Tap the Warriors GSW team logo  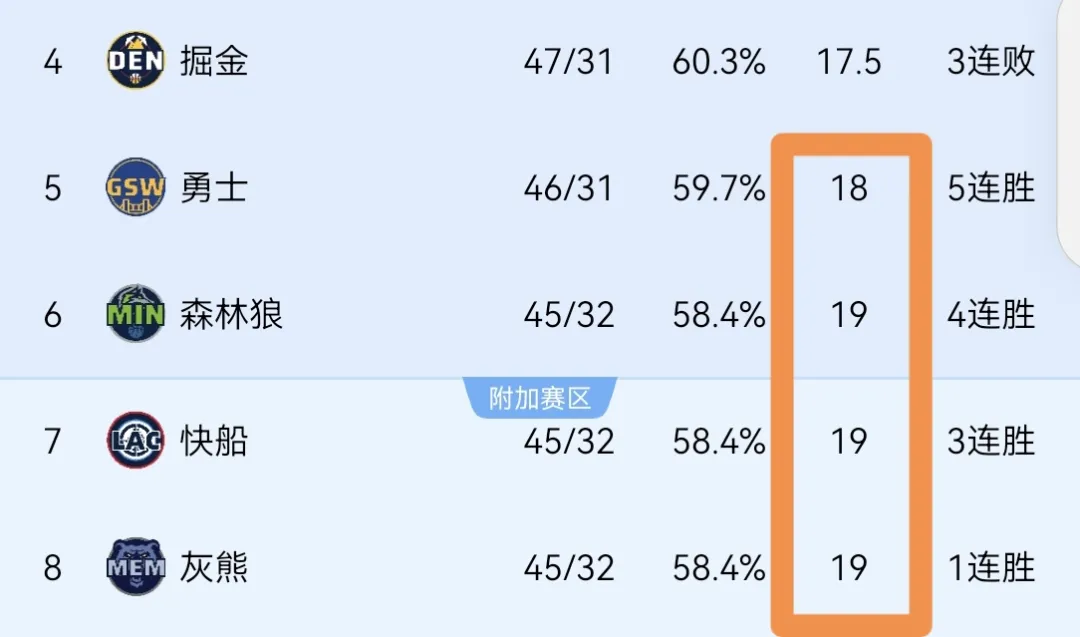click(x=136, y=187)
